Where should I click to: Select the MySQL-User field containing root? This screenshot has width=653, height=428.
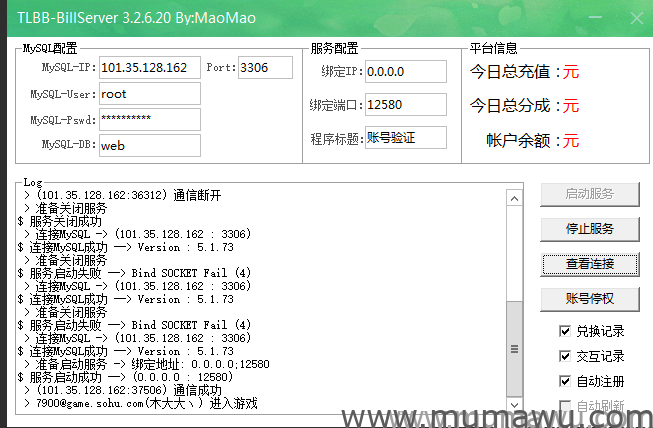point(150,94)
